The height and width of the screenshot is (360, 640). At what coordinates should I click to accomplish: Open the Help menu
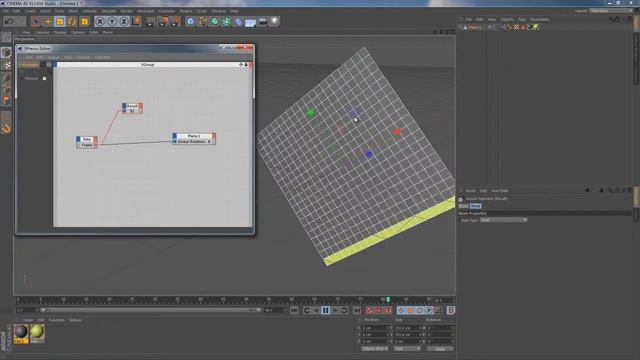(x=234, y=11)
